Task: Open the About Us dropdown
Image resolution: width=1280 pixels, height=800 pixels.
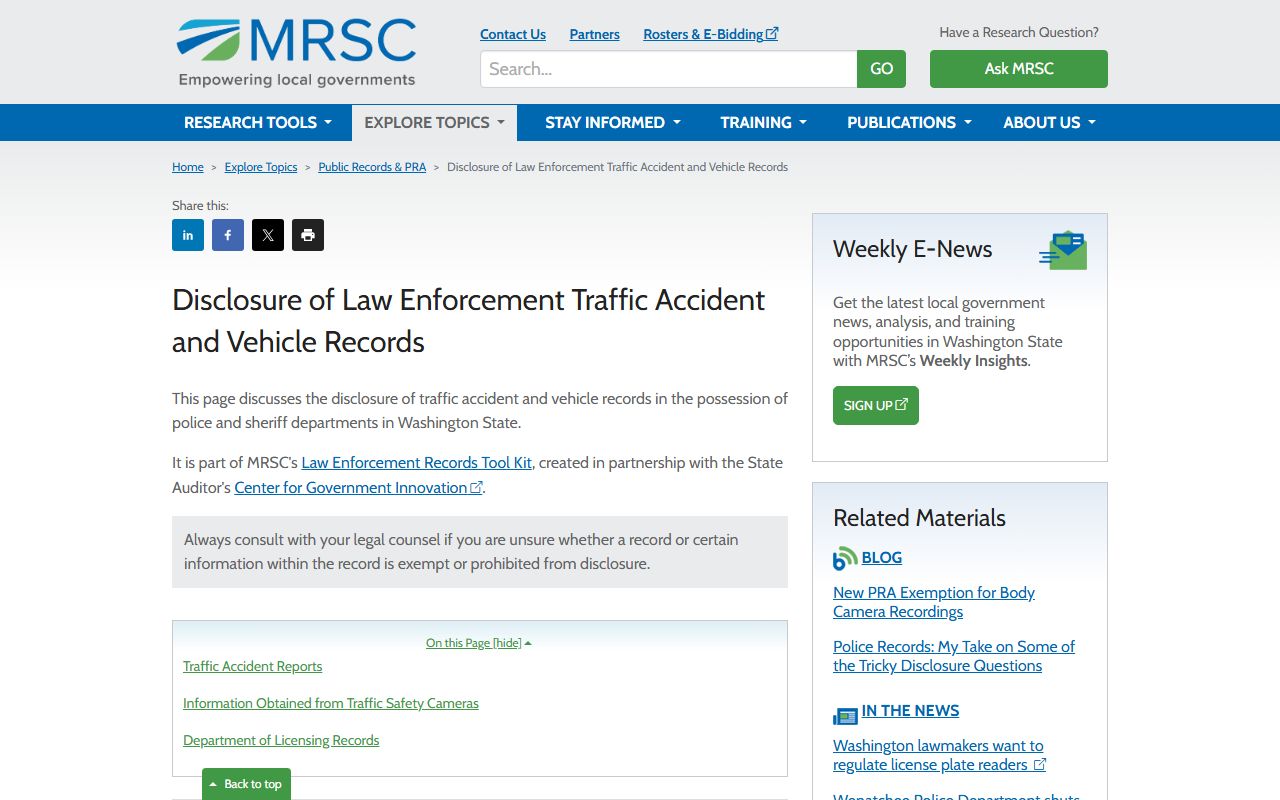Action: pos(1050,122)
